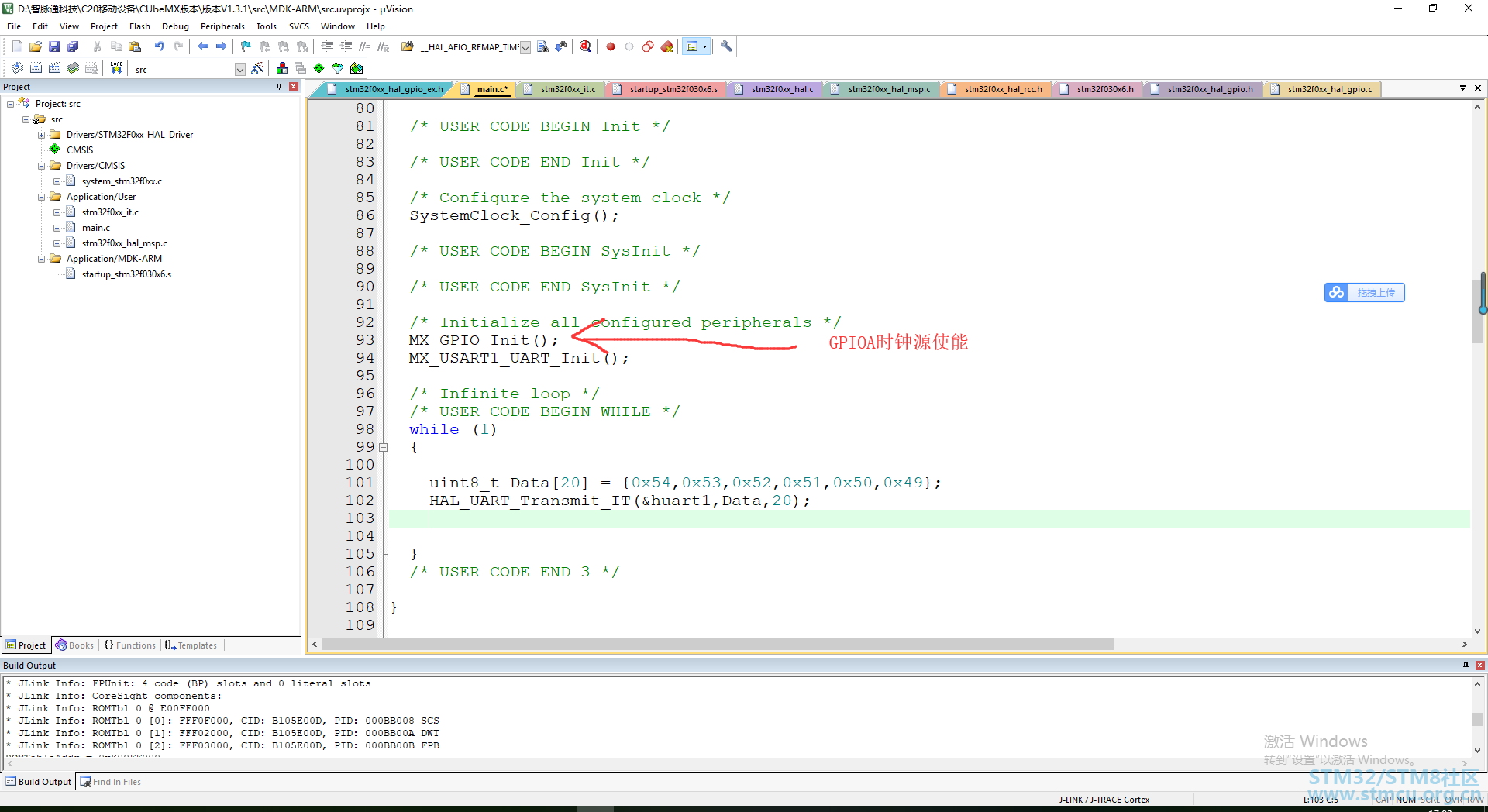Paste from clipboard toolbar icon
1488x812 pixels.
click(135, 46)
